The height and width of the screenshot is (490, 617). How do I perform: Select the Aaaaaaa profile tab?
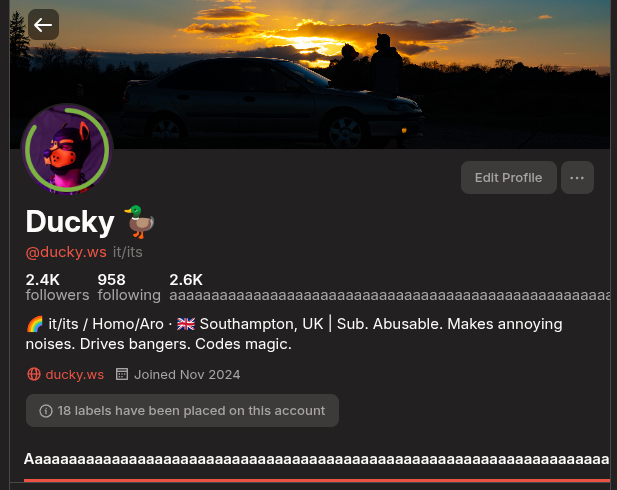pyautogui.click(x=317, y=459)
